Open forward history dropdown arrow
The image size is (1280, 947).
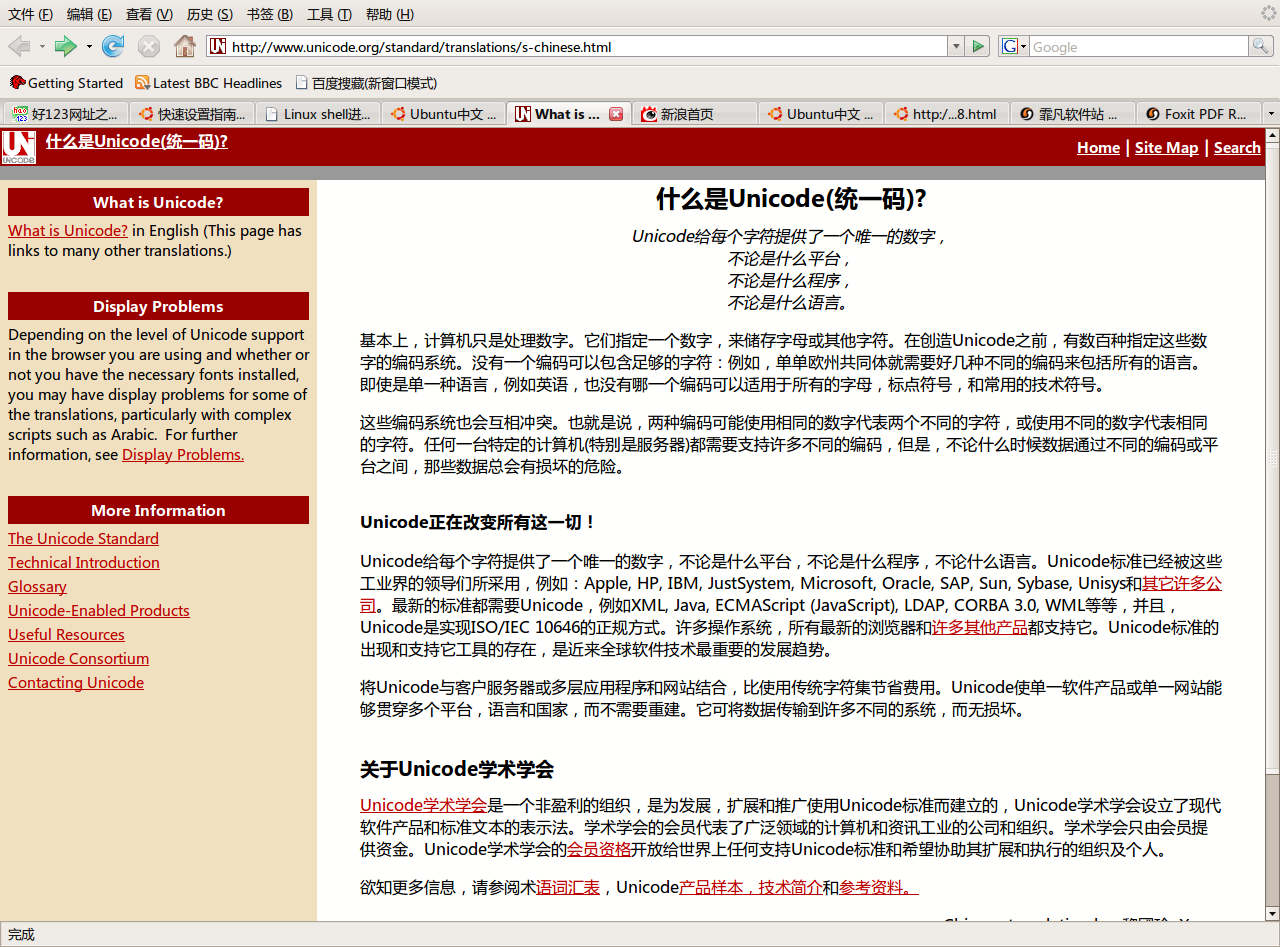coord(89,46)
